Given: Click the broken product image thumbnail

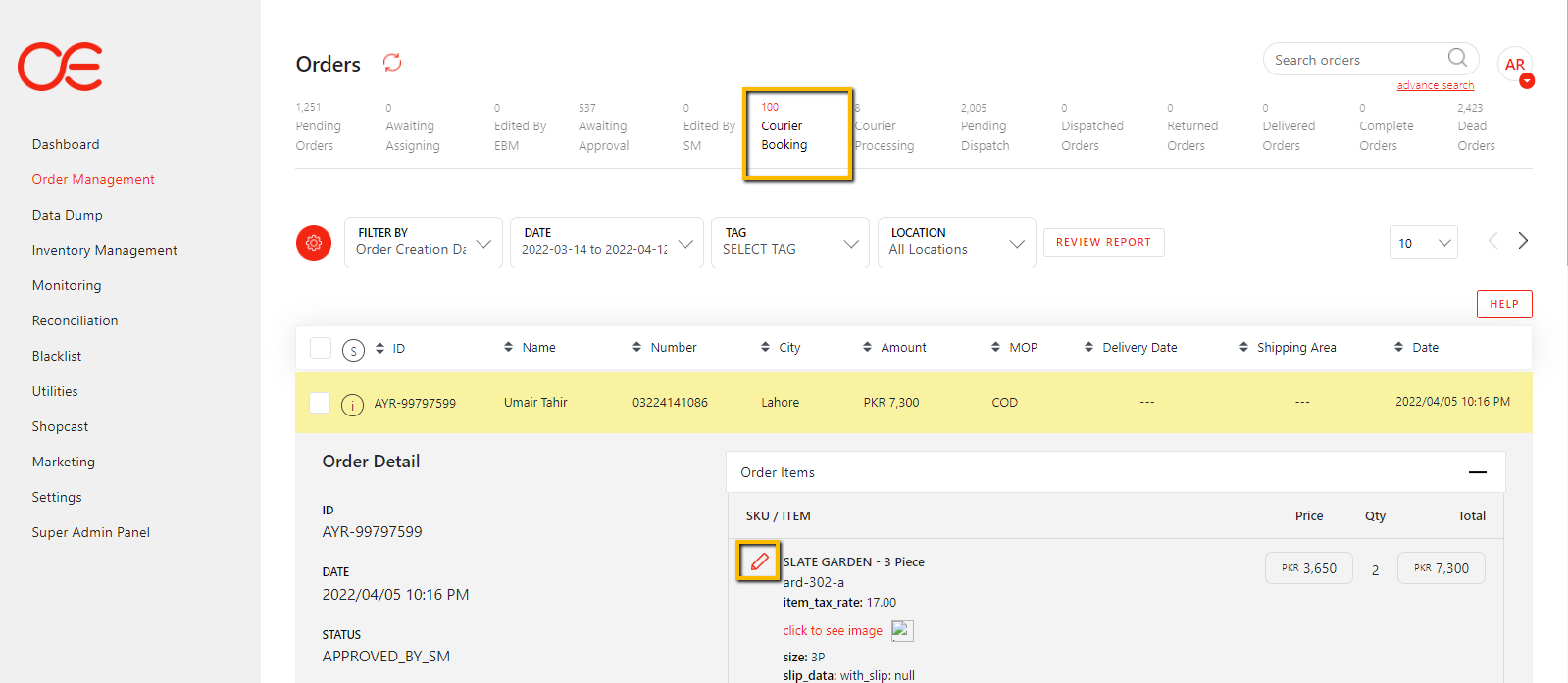Looking at the screenshot, I should pyautogui.click(x=902, y=631).
